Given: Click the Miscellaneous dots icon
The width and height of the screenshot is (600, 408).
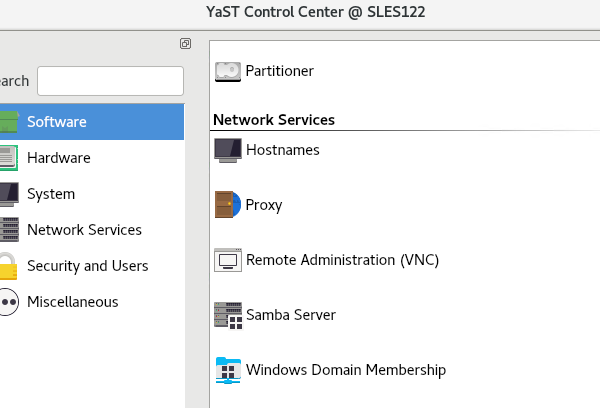Looking at the screenshot, I should click(8, 302).
